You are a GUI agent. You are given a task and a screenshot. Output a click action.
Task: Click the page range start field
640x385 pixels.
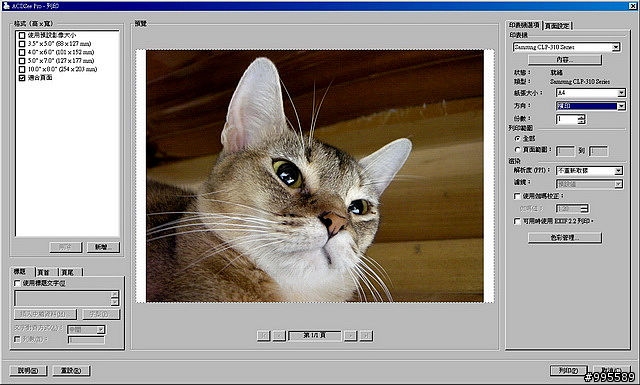[x=566, y=151]
